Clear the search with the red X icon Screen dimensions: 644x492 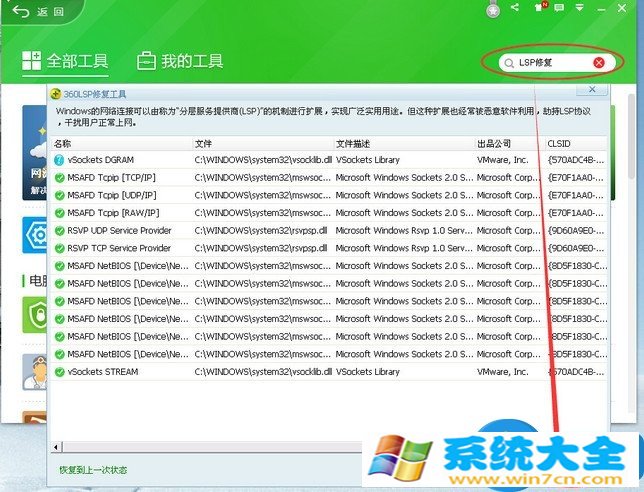pos(599,62)
